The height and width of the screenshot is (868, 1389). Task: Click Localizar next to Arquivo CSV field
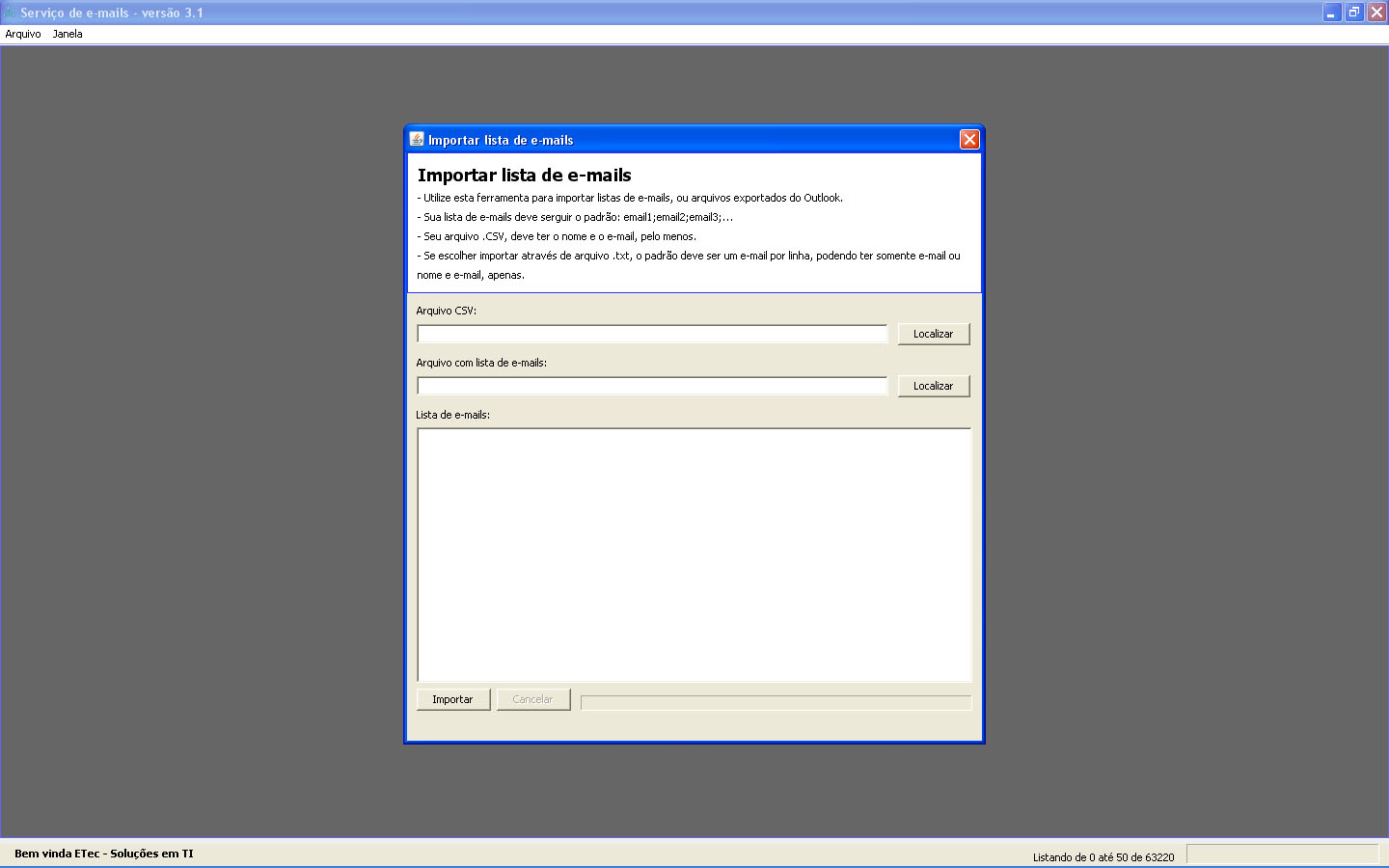pyautogui.click(x=933, y=334)
